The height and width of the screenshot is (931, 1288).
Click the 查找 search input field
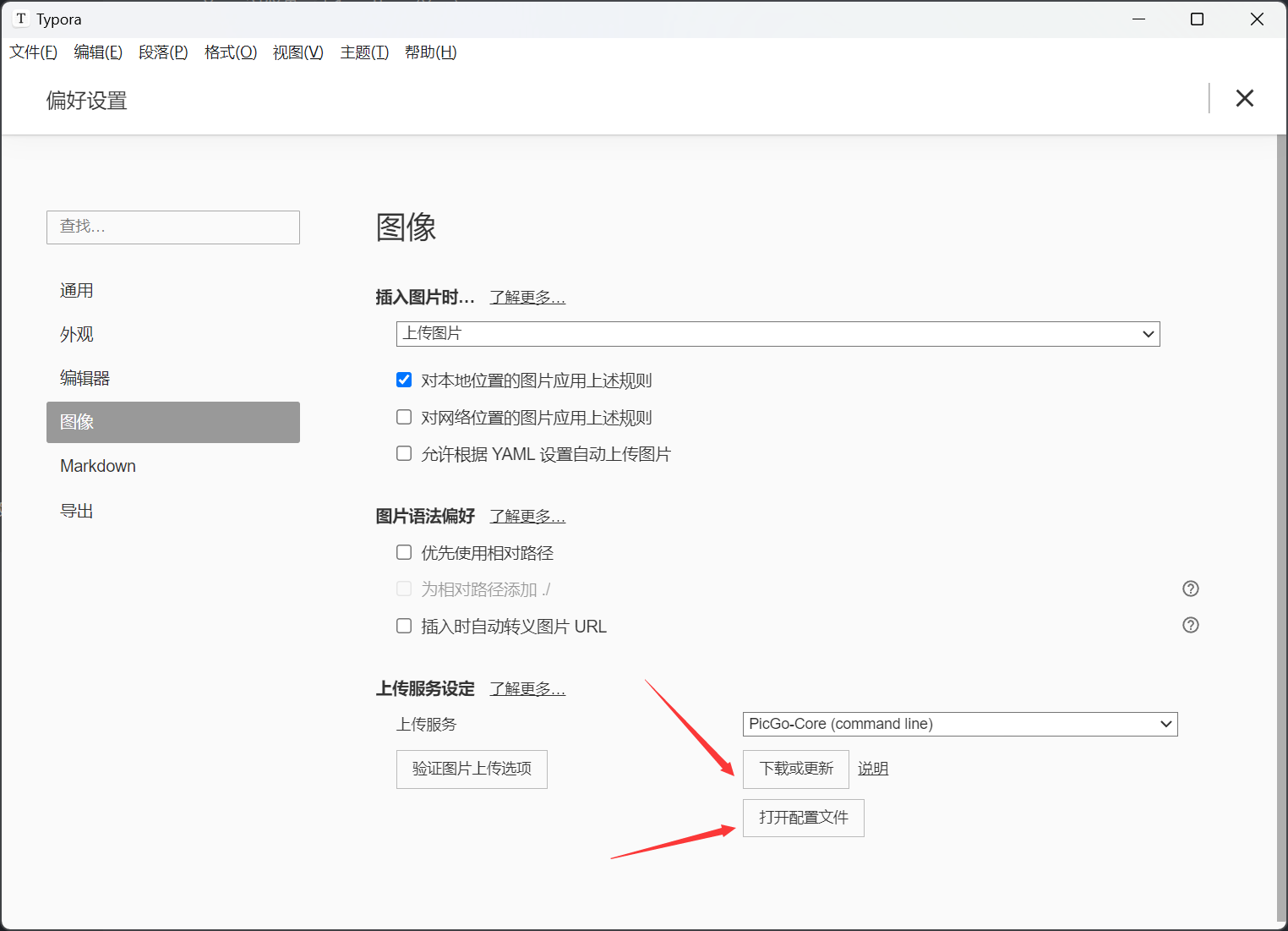(173, 227)
